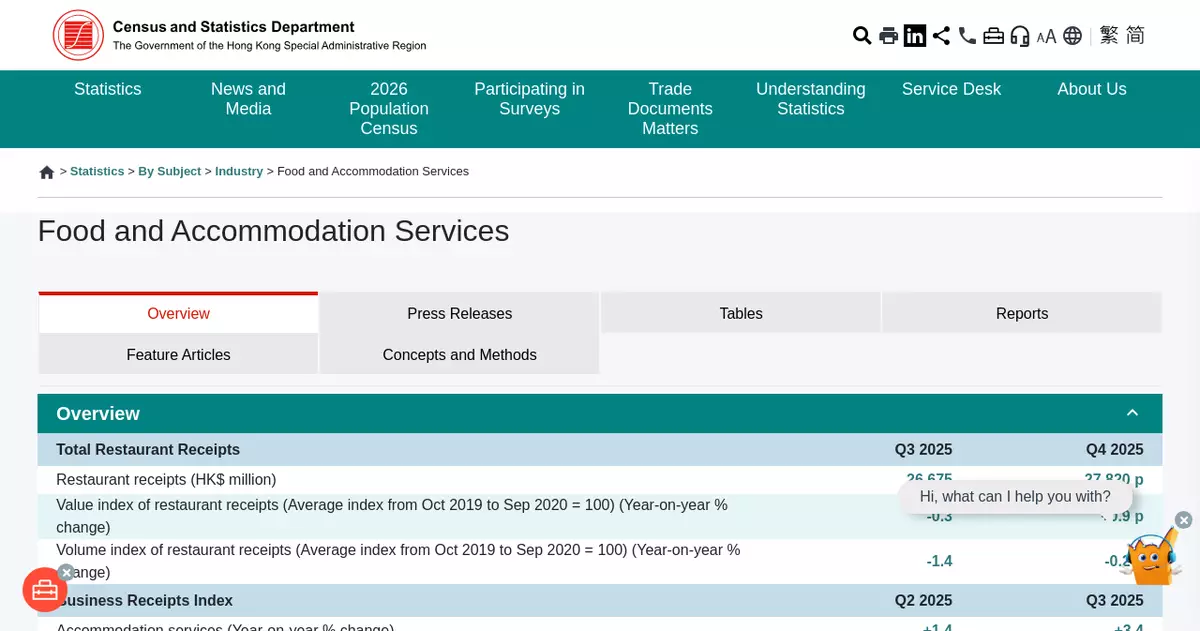
Task: Open the Press Releases tab
Action: tap(459, 313)
